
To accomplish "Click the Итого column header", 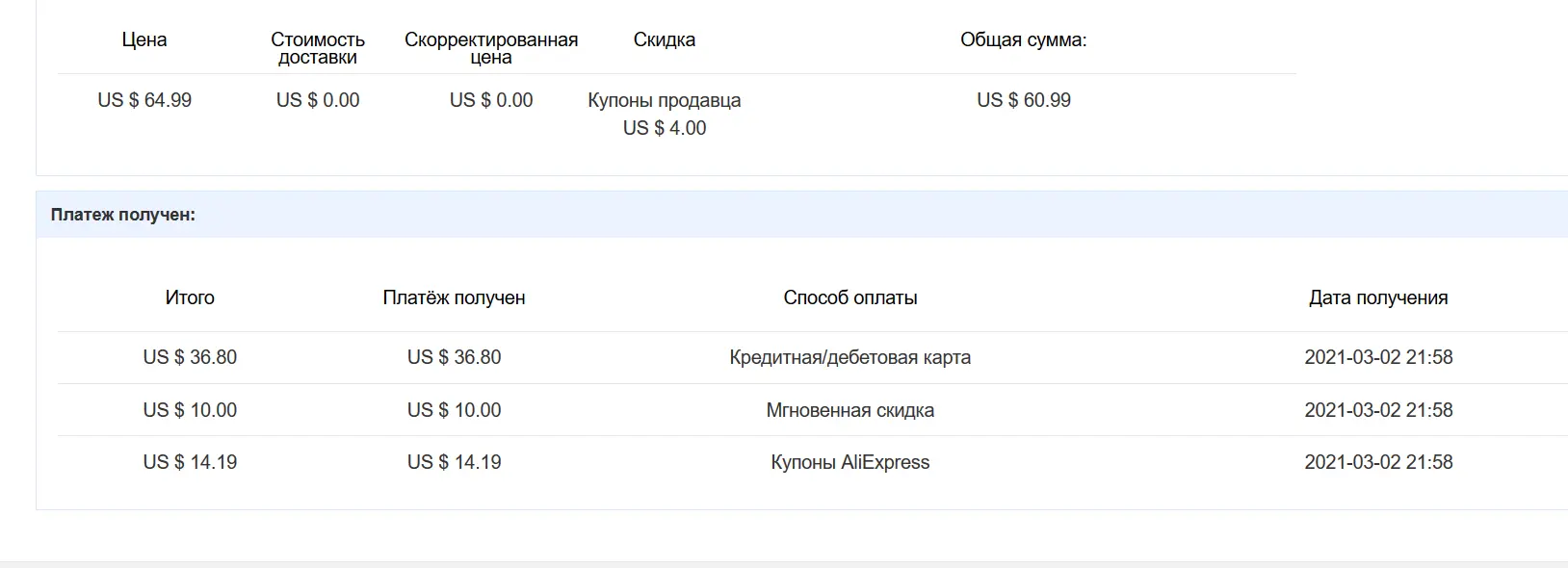I will 190,297.
